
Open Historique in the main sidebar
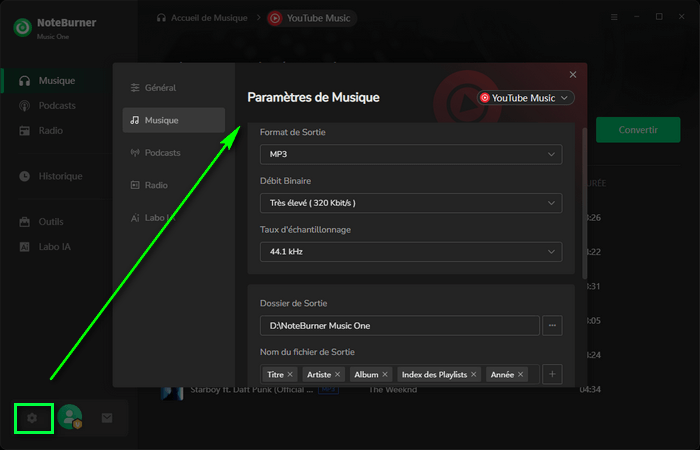click(50, 176)
